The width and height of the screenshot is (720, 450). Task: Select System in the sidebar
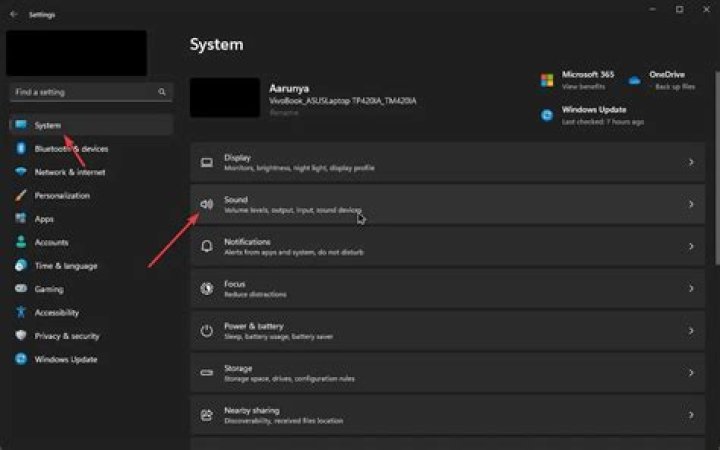[91, 125]
